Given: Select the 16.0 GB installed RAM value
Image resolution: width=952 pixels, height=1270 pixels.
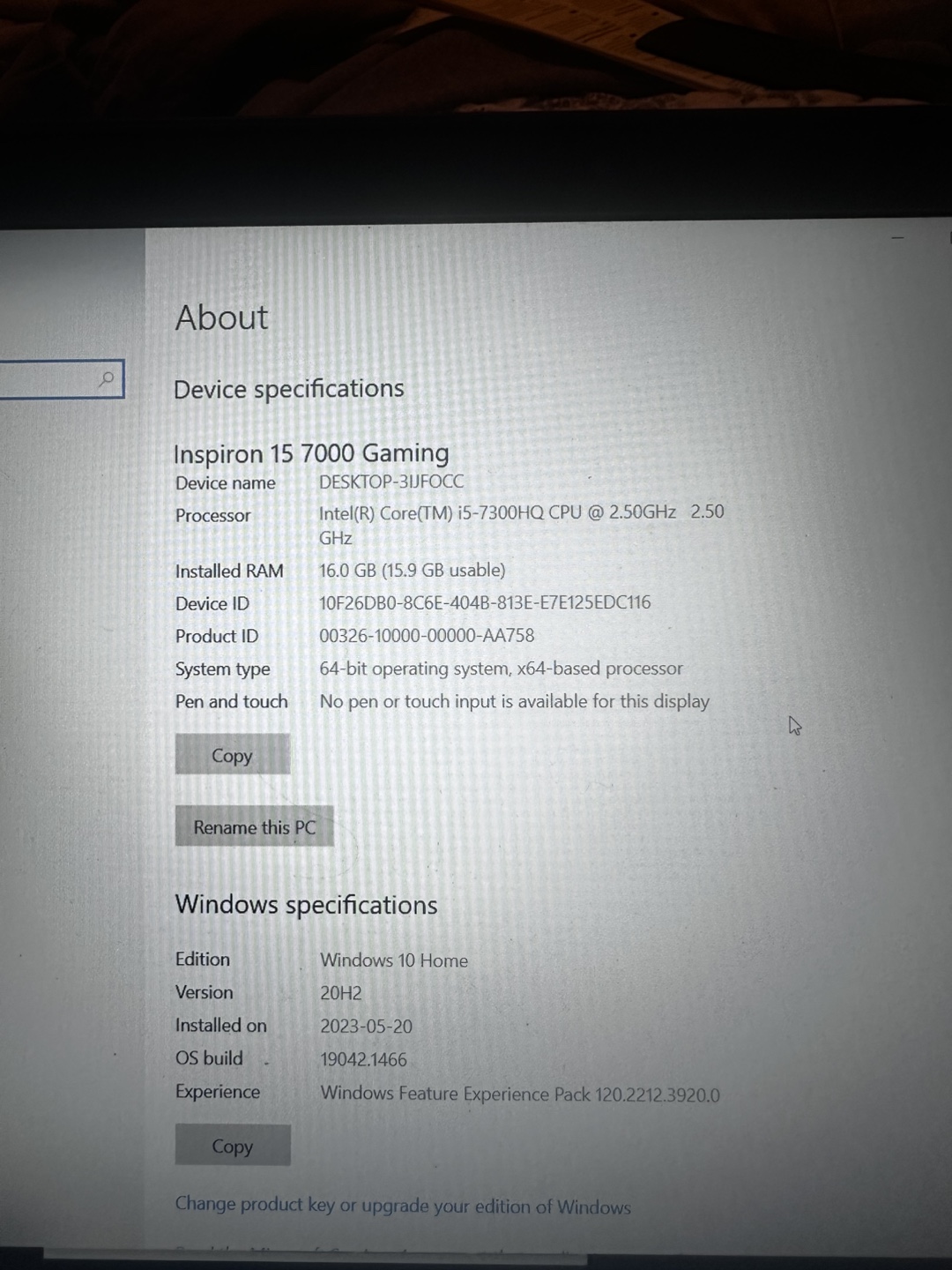Looking at the screenshot, I should pos(413,571).
